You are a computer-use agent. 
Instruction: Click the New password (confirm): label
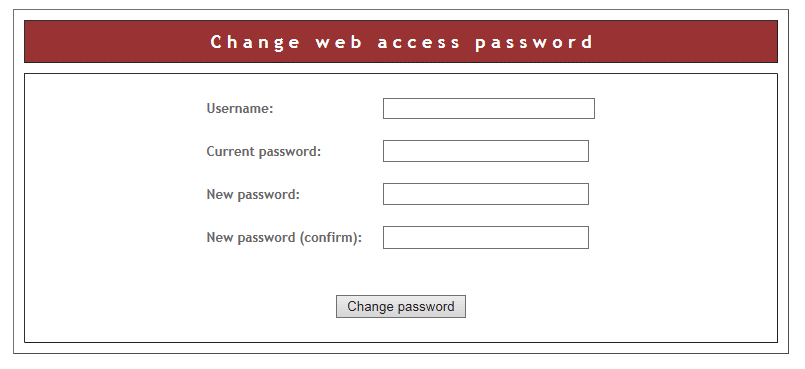pos(284,238)
